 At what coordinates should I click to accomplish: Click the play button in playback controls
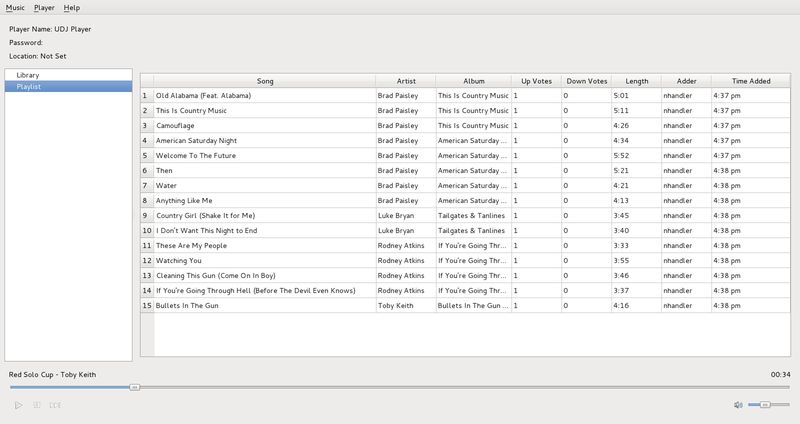[x=18, y=405]
